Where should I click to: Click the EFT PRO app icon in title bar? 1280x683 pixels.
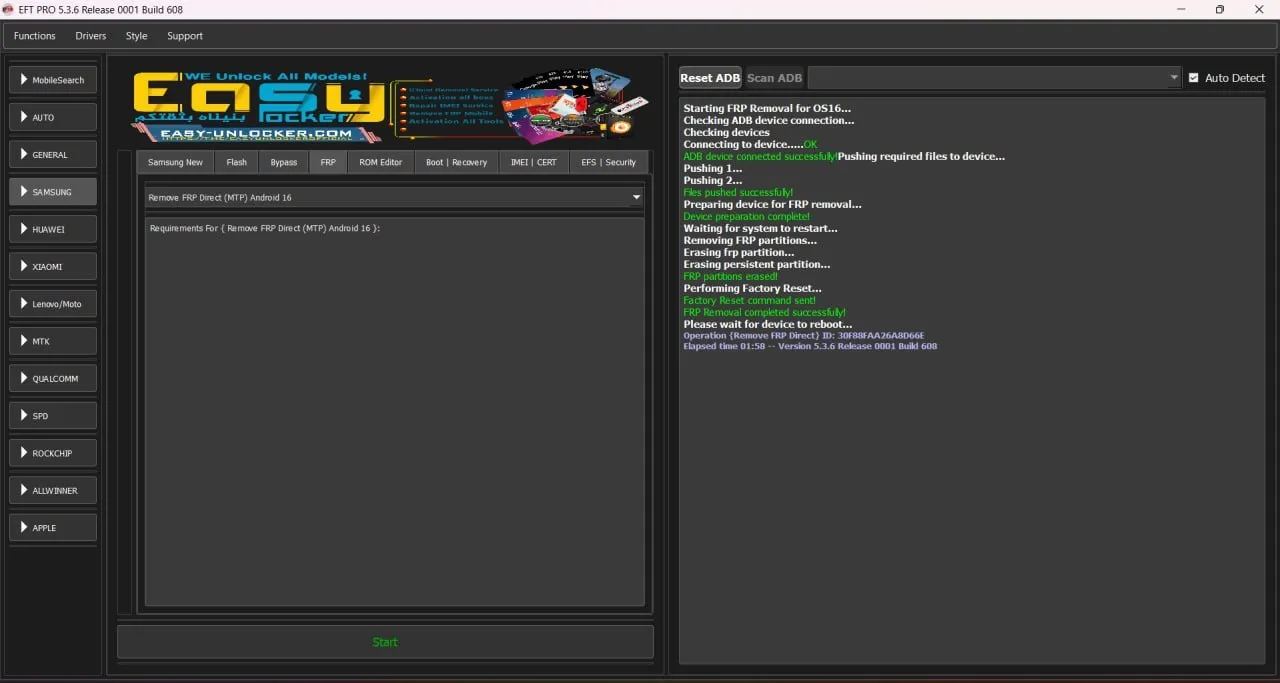8,9
